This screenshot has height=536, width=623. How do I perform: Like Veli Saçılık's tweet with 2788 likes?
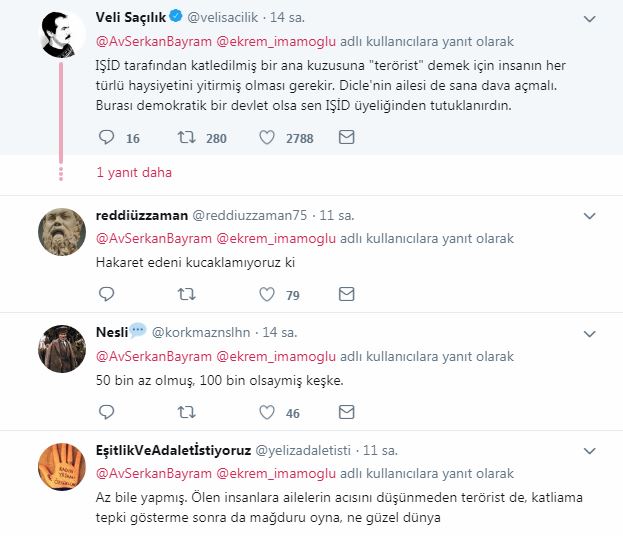pyautogui.click(x=266, y=137)
